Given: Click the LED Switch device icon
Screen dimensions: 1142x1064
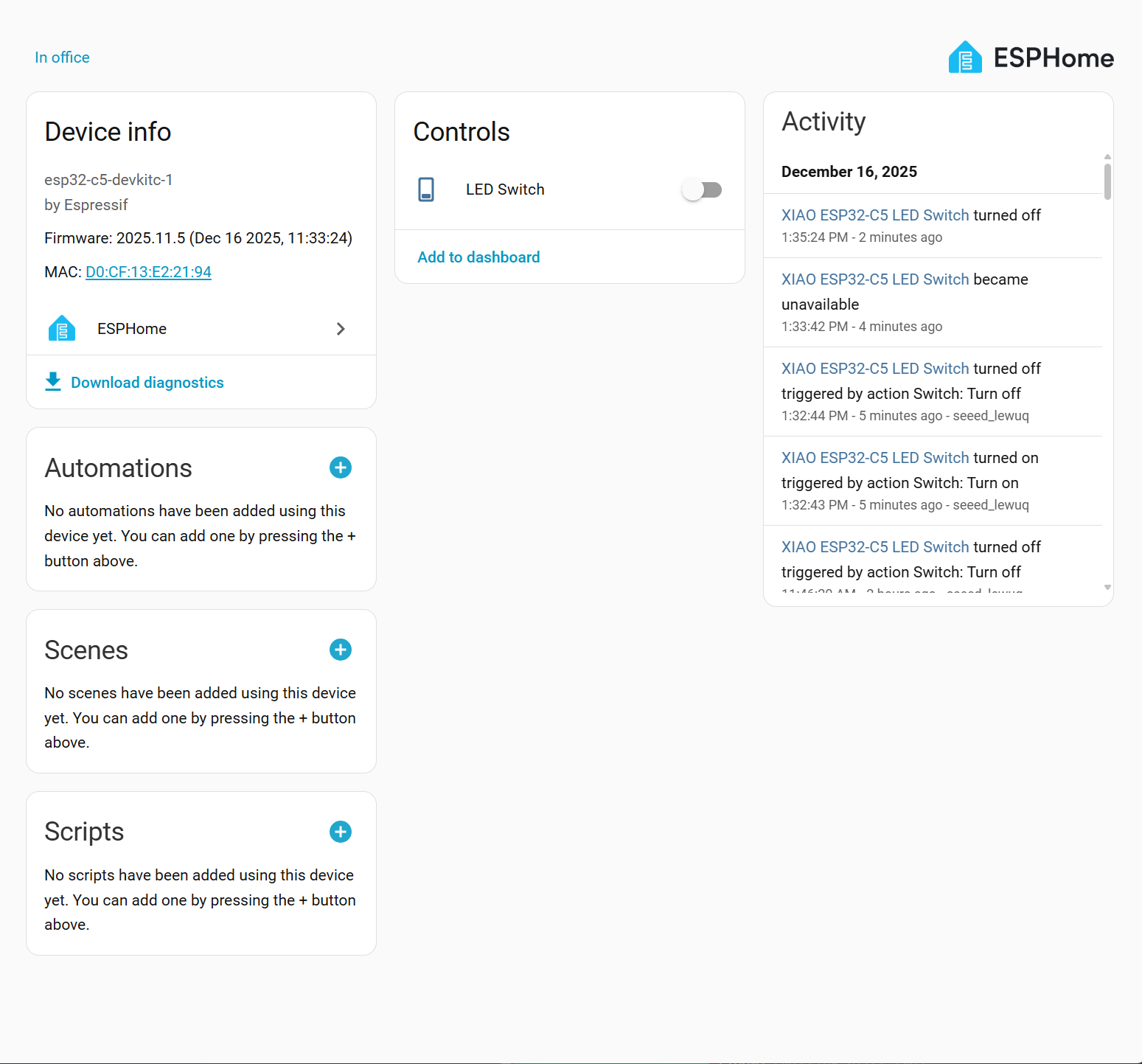Looking at the screenshot, I should click(x=426, y=189).
